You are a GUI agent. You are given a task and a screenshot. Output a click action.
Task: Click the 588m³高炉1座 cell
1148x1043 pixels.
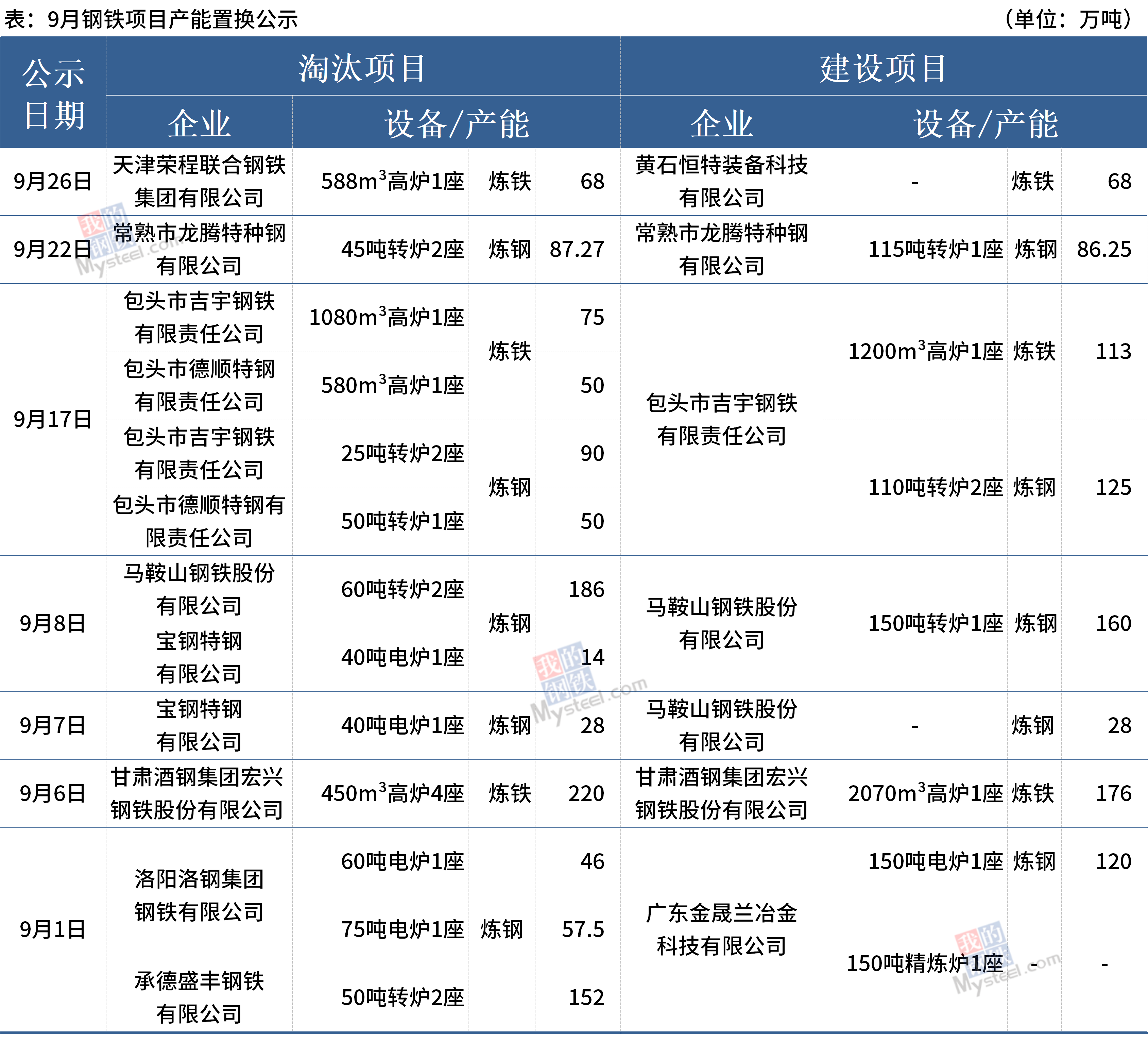(x=392, y=182)
